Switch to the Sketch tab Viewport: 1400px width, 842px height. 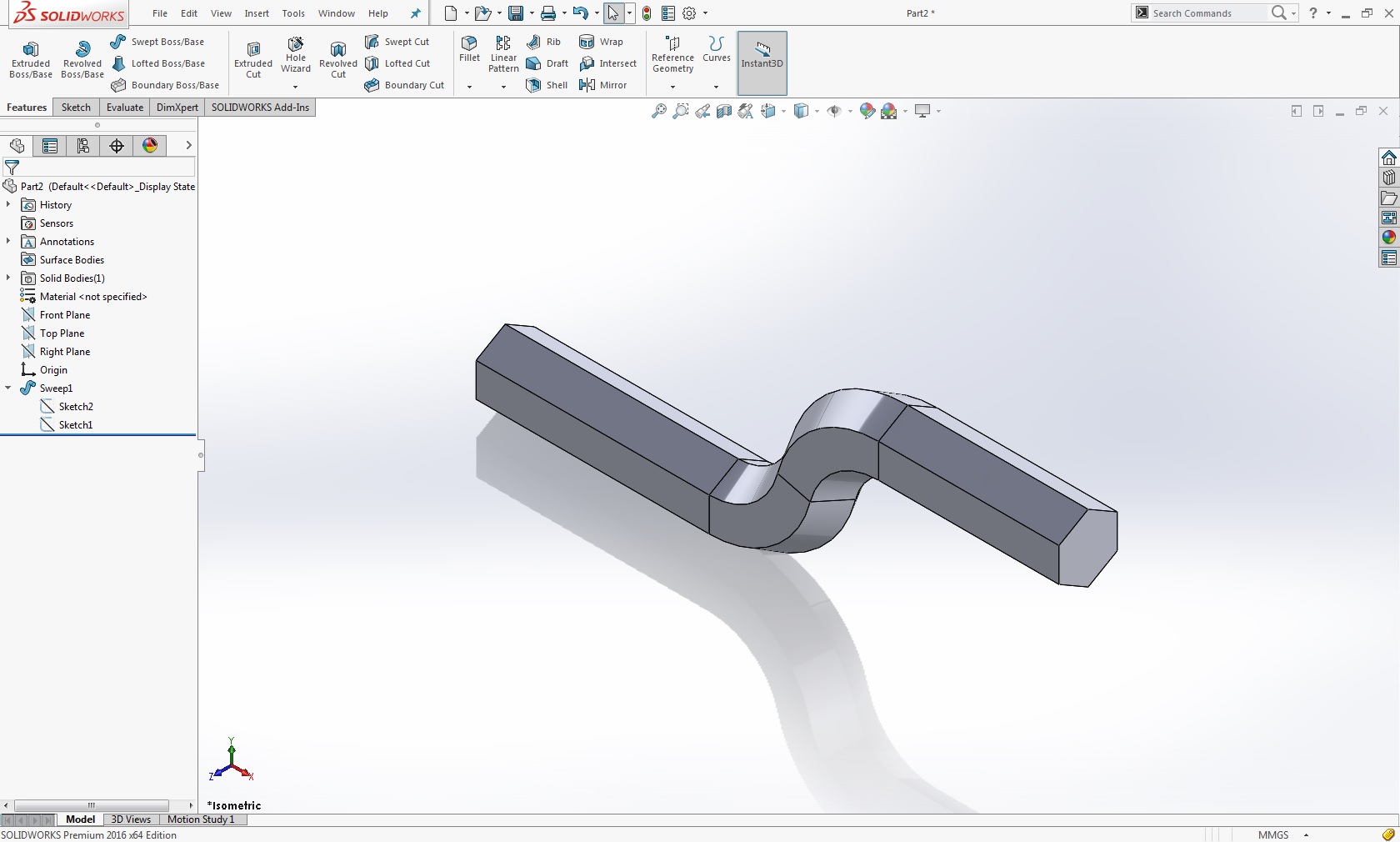pyautogui.click(x=76, y=108)
